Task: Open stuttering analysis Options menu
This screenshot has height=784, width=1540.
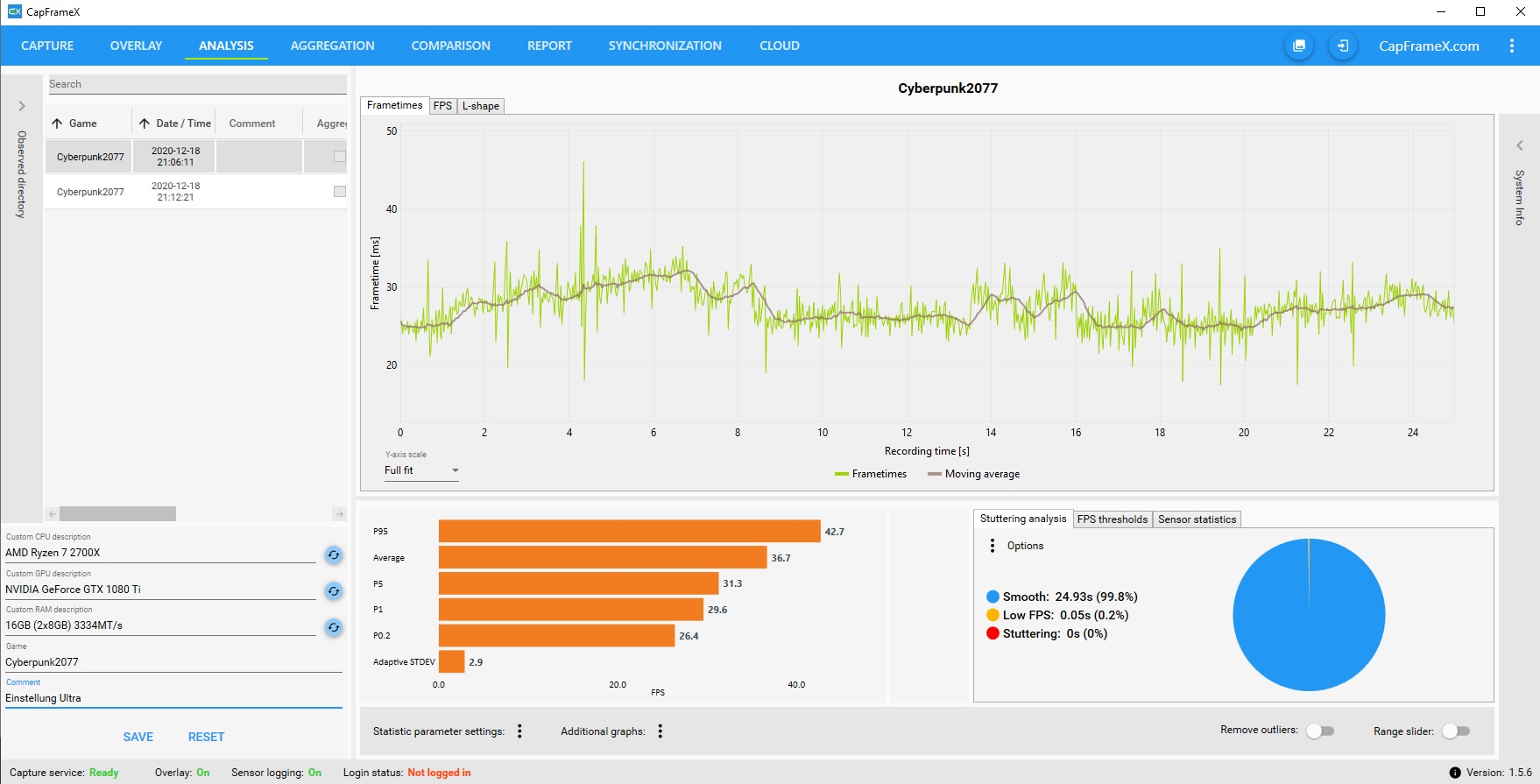Action: pos(993,546)
